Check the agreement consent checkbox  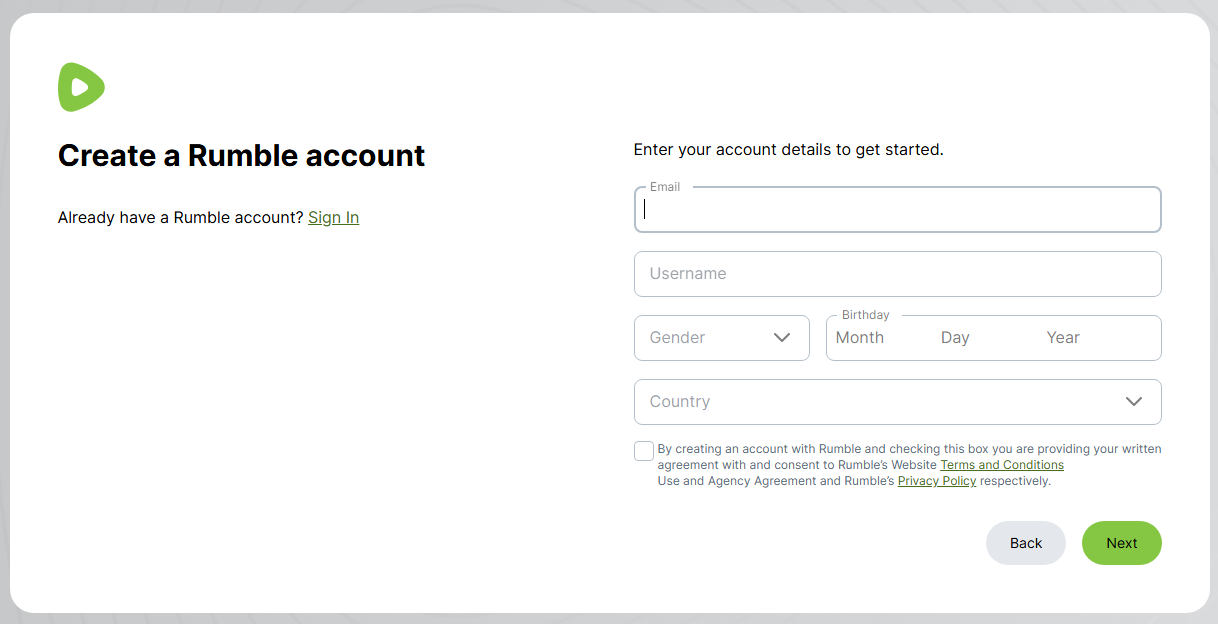point(644,451)
